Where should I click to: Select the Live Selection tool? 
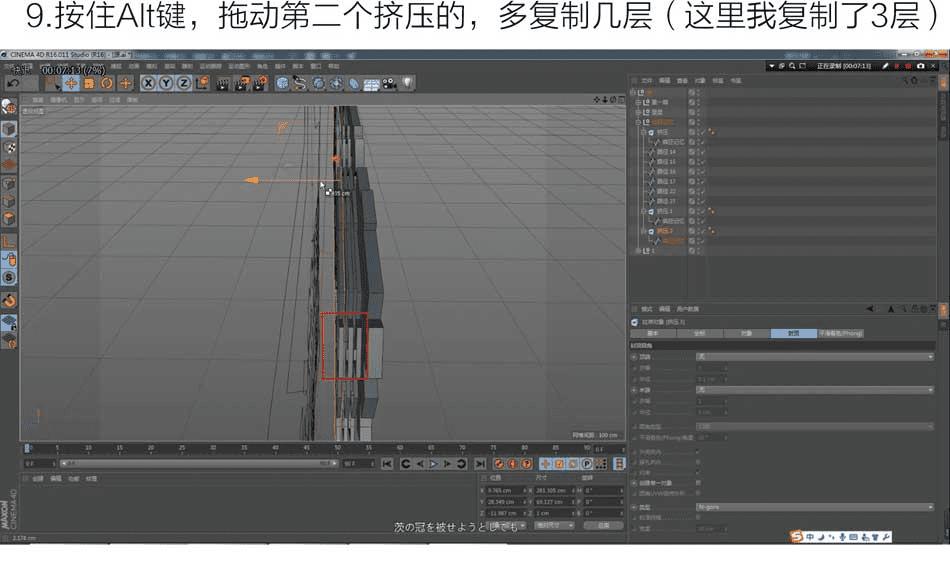pyautogui.click(x=53, y=83)
